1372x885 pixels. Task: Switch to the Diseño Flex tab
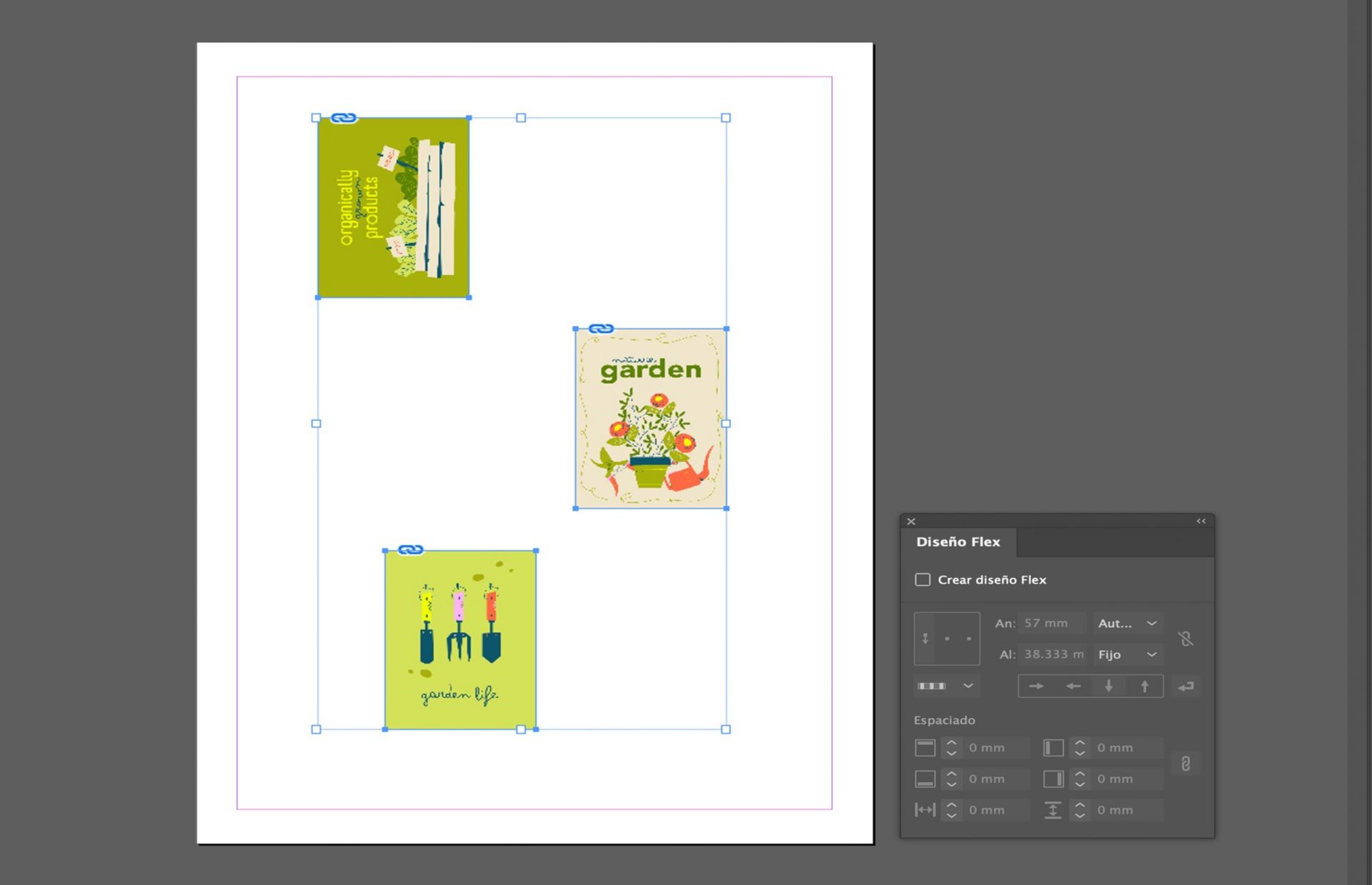[958, 542]
